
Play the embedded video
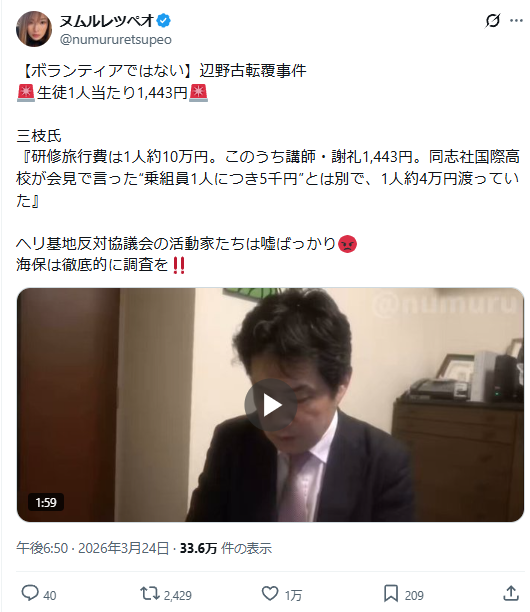pos(270,405)
